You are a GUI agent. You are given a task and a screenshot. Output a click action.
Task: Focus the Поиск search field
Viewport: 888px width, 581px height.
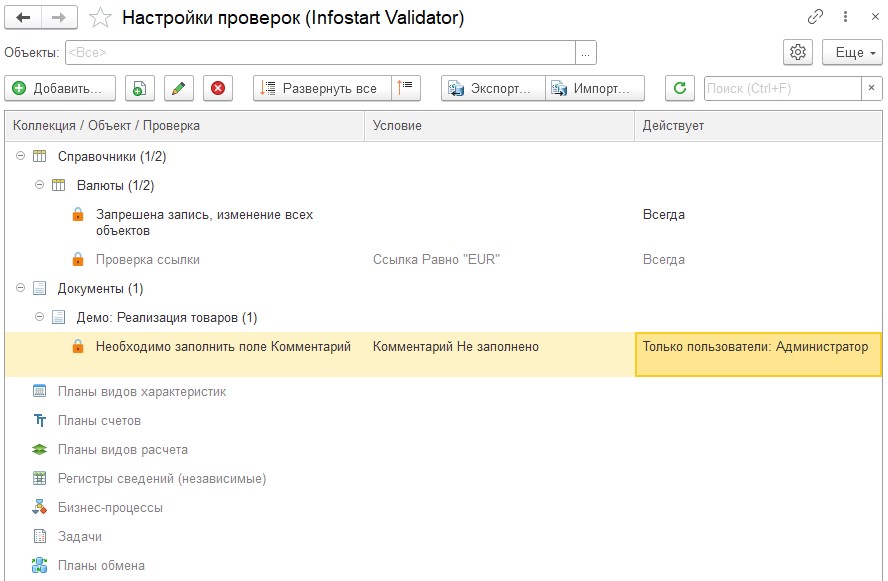(x=782, y=89)
